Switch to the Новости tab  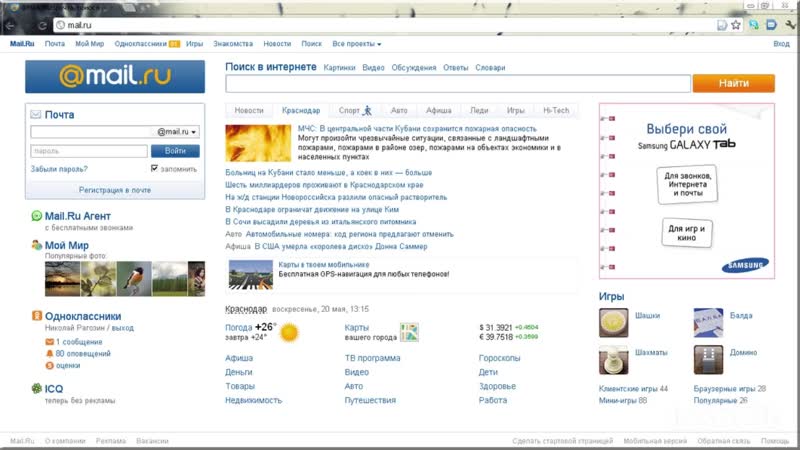(249, 110)
